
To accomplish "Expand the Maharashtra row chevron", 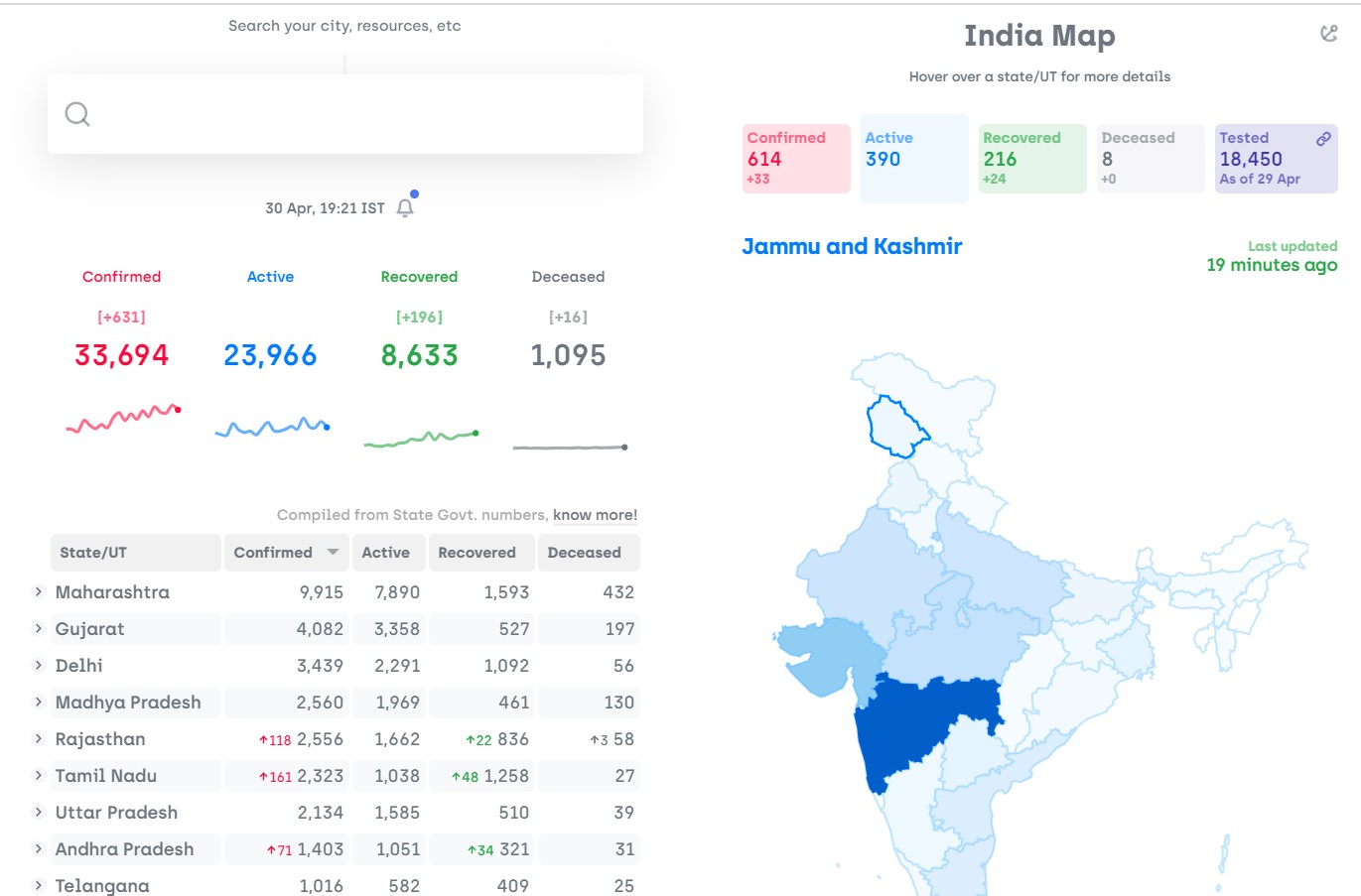I will 39,591.
